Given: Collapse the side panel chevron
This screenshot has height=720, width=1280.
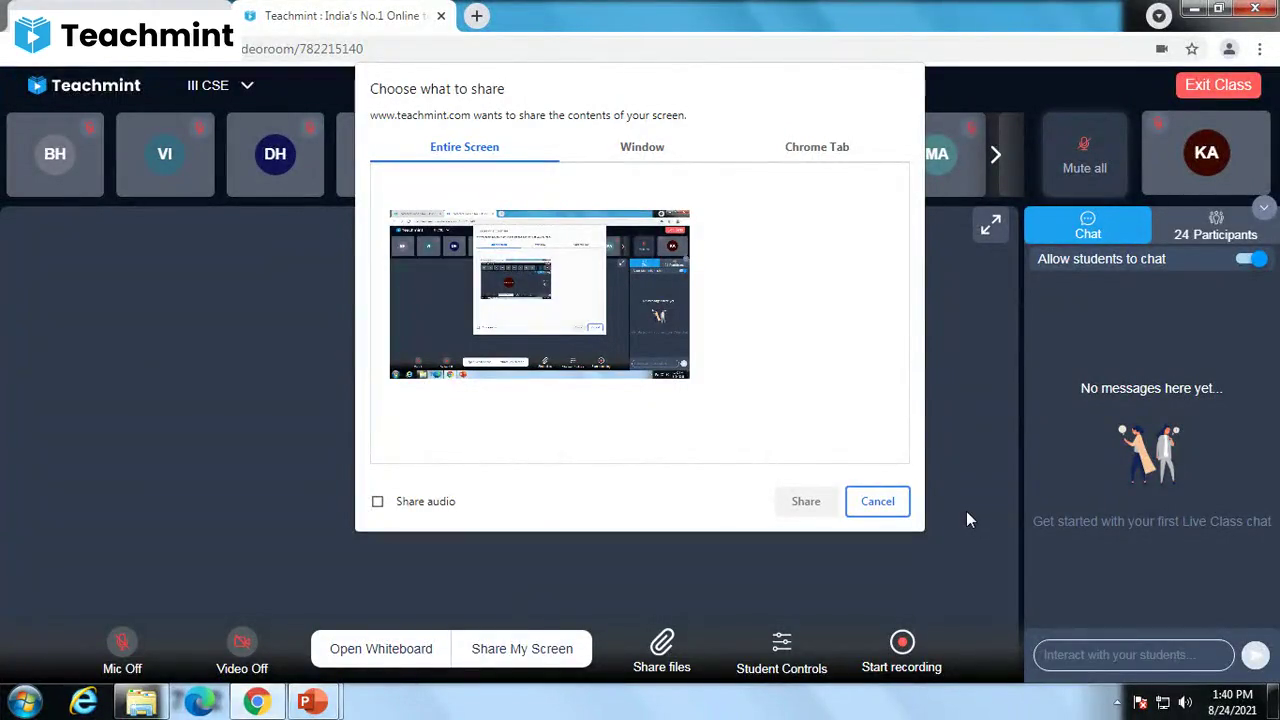Looking at the screenshot, I should click(x=1264, y=208).
